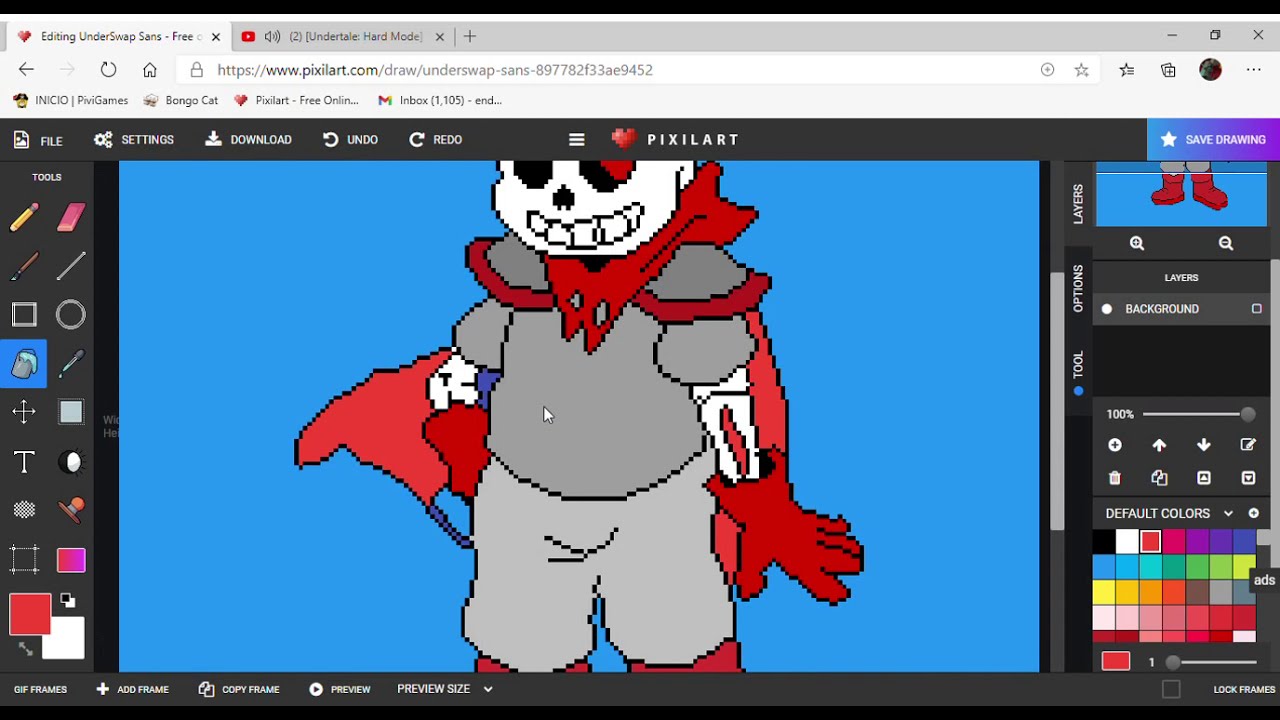Image resolution: width=1280 pixels, height=720 pixels.
Task: Rename the layer with edit icon
Action: (1248, 445)
